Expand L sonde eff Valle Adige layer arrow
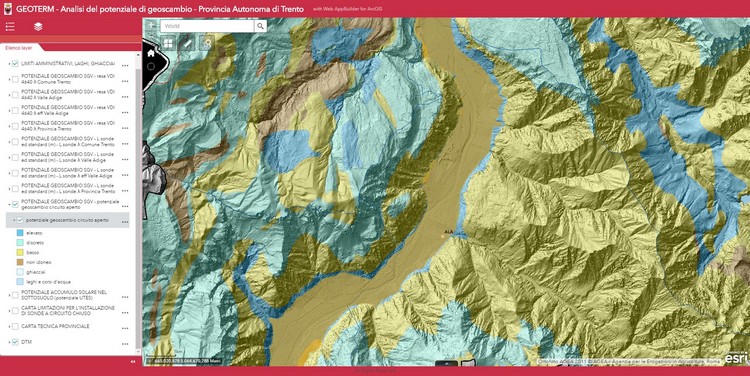Image resolution: width=750 pixels, height=376 pixels. [x=9, y=173]
